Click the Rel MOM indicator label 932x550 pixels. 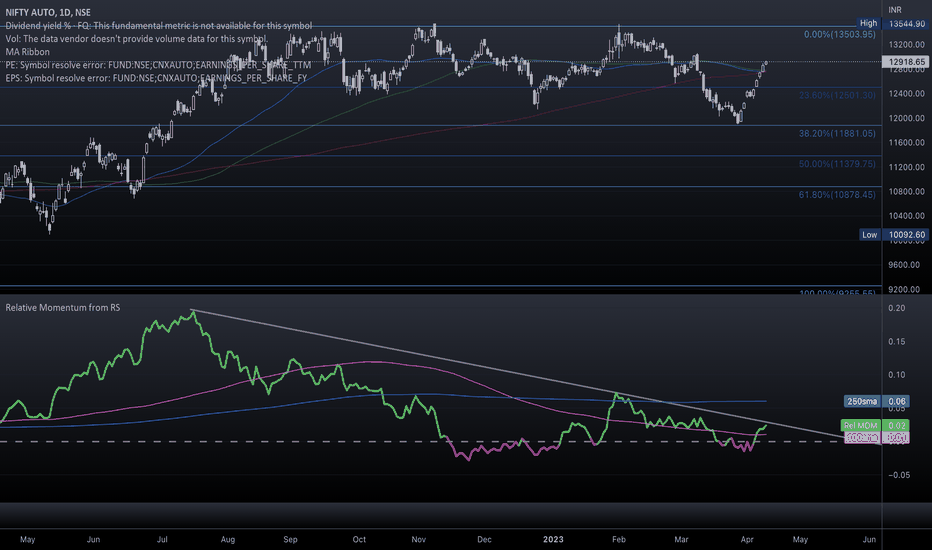click(861, 425)
